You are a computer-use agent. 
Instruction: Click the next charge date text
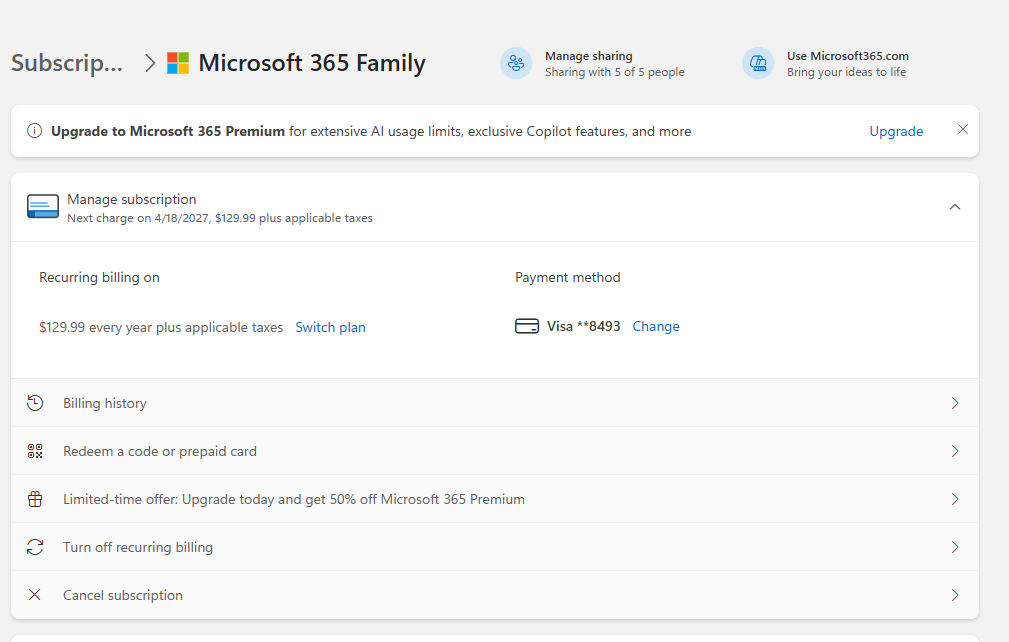point(219,218)
